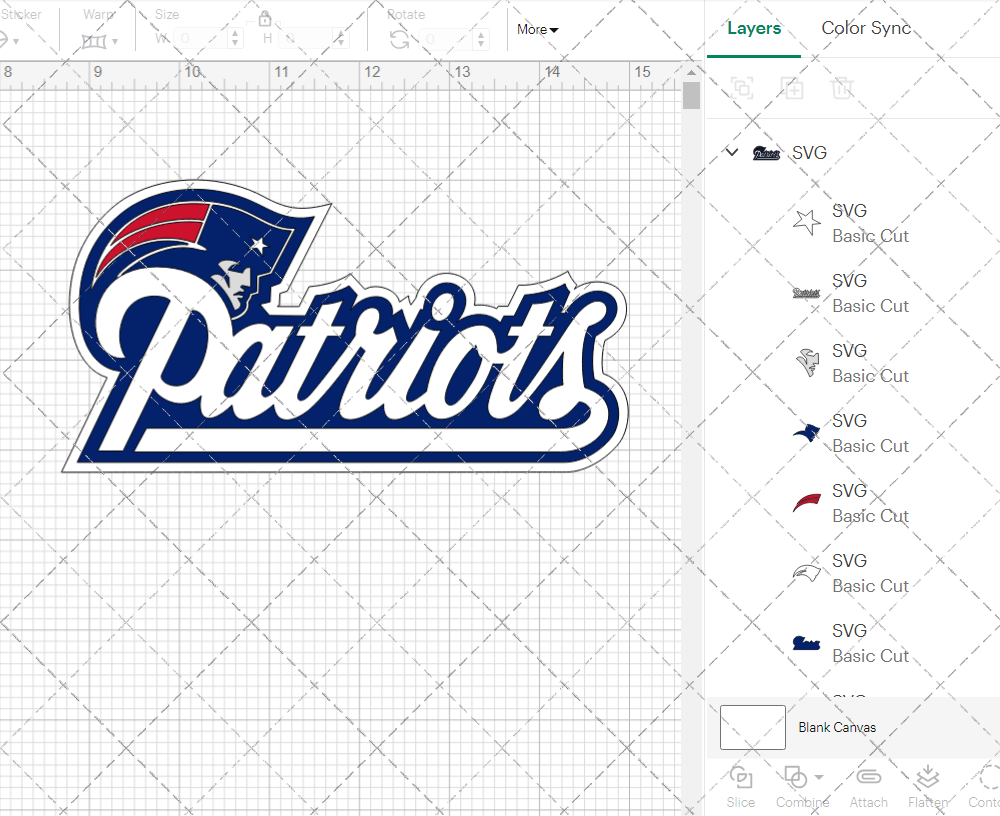Select the Layers tab
Image resolution: width=1000 pixels, height=816 pixels.
tap(754, 28)
